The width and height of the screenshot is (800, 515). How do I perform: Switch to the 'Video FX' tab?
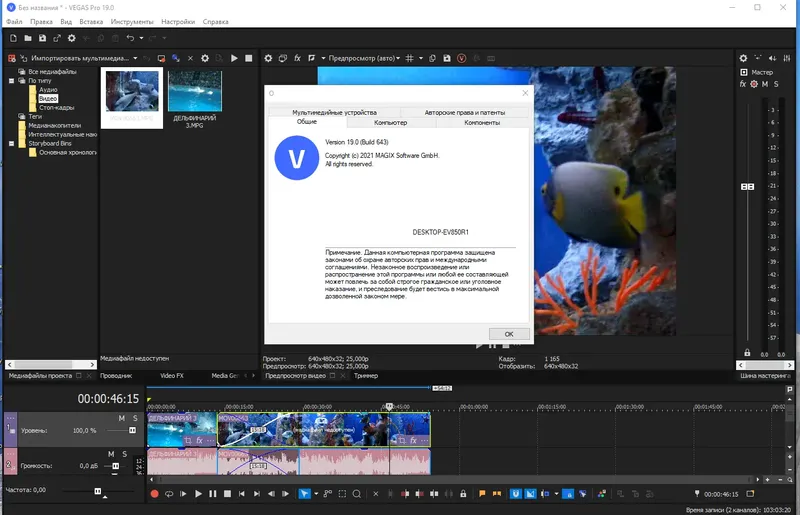(x=172, y=376)
